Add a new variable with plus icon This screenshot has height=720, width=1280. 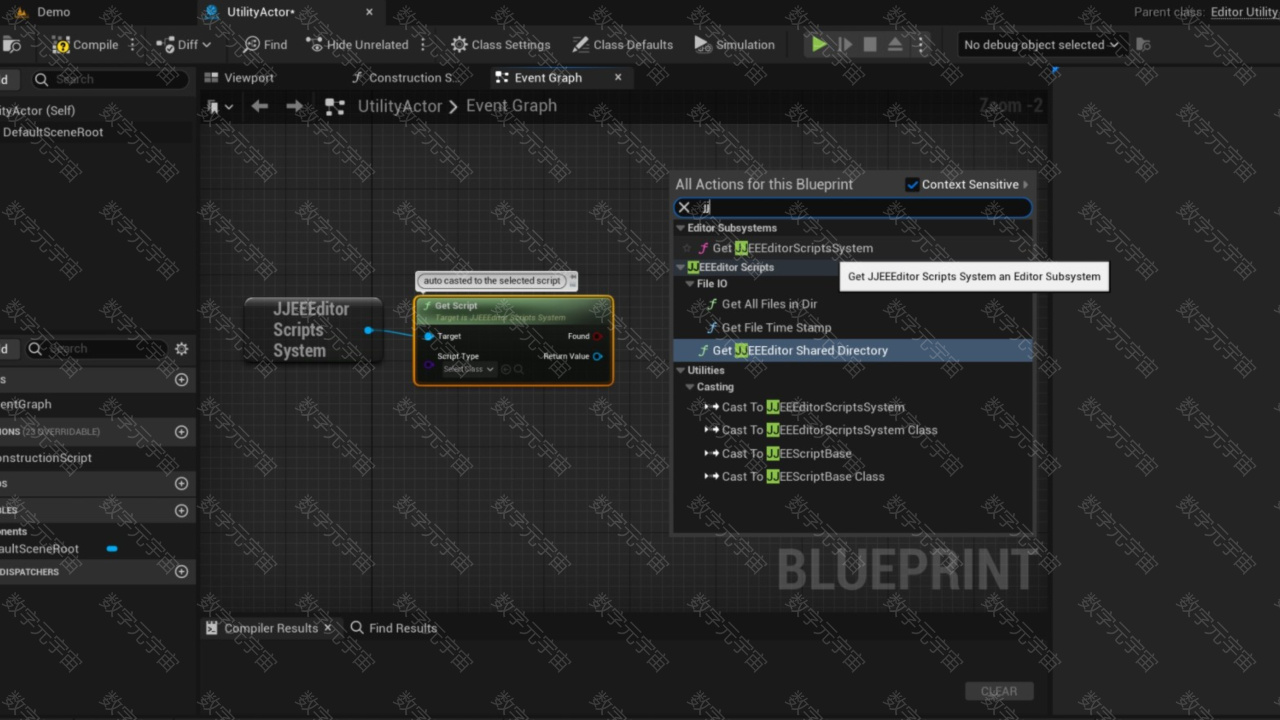click(x=181, y=510)
